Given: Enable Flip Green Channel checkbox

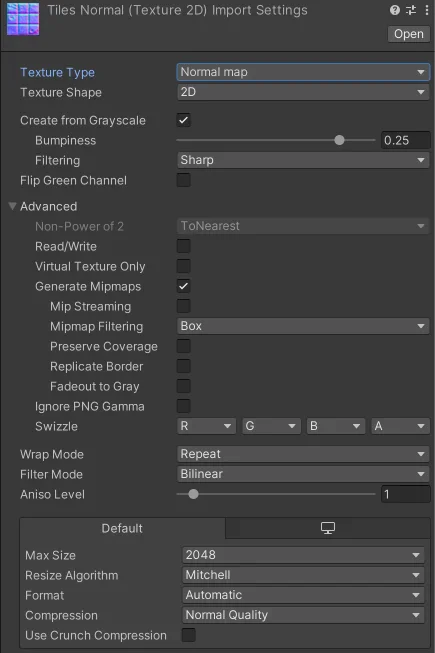Looking at the screenshot, I should coord(184,180).
